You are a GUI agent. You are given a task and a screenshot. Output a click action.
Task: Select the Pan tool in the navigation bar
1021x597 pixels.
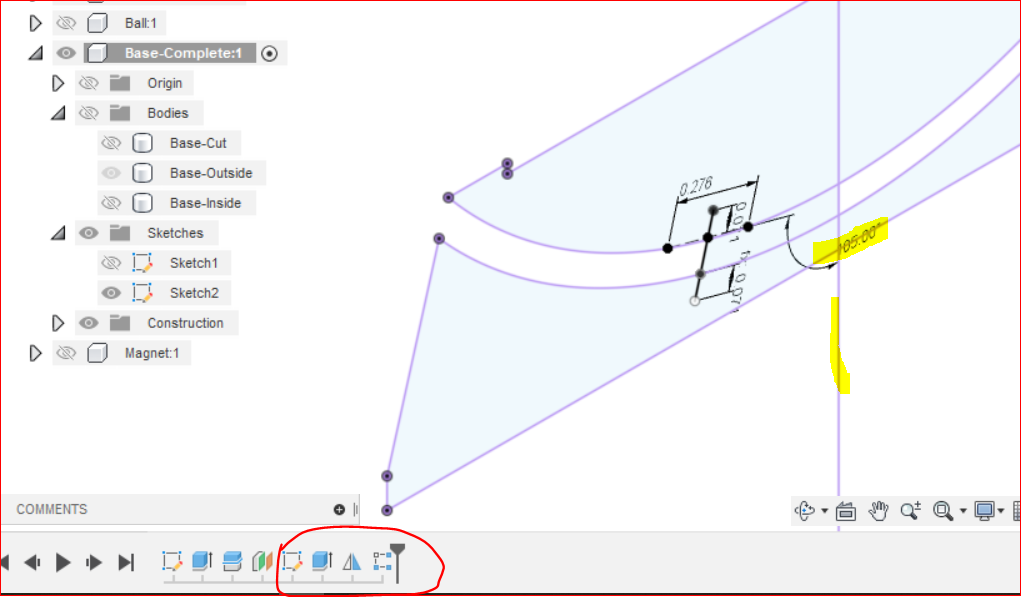(x=878, y=510)
